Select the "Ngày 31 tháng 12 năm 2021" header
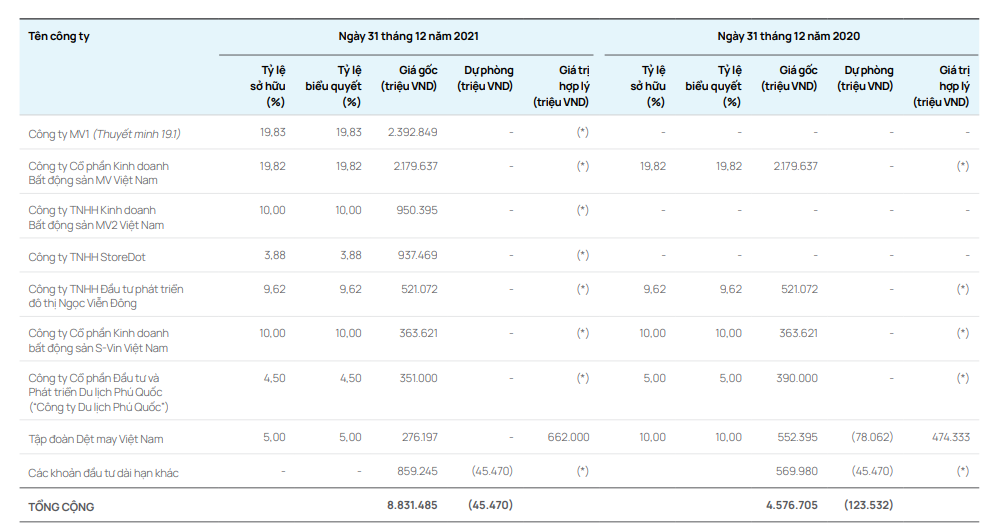Screen dimensions: 998x531 [408, 36]
